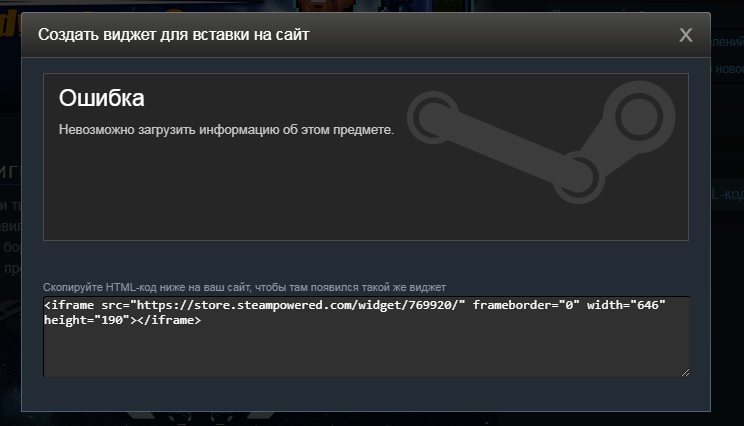744x426 pixels.
Task: Click the partially visible 'новос' link at right edge
Action: point(729,69)
